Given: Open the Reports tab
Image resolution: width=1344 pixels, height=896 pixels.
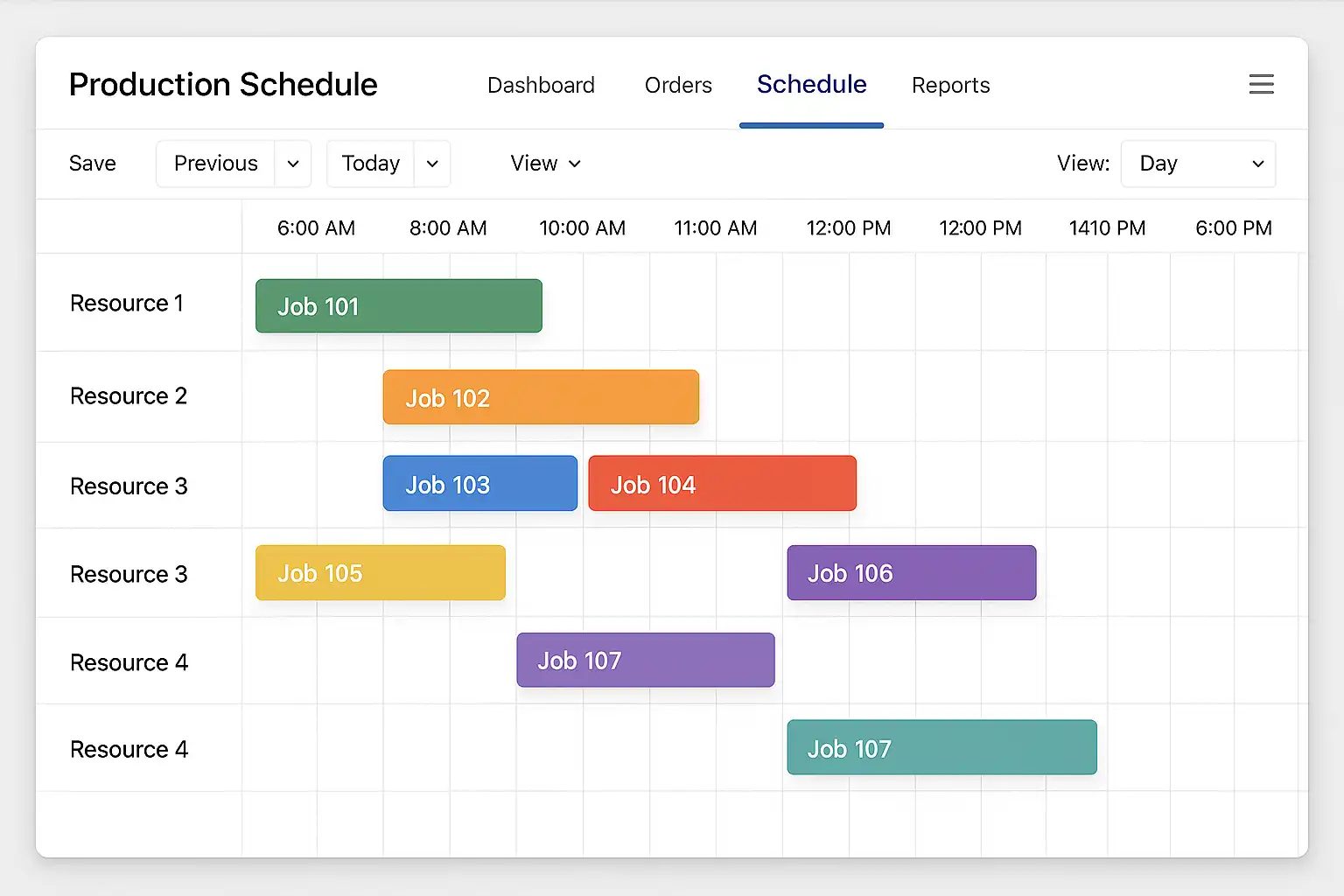Looking at the screenshot, I should pyautogui.click(x=950, y=85).
